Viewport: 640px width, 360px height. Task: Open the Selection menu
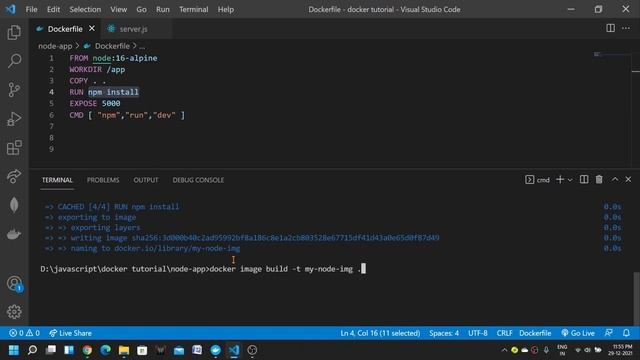point(85,9)
